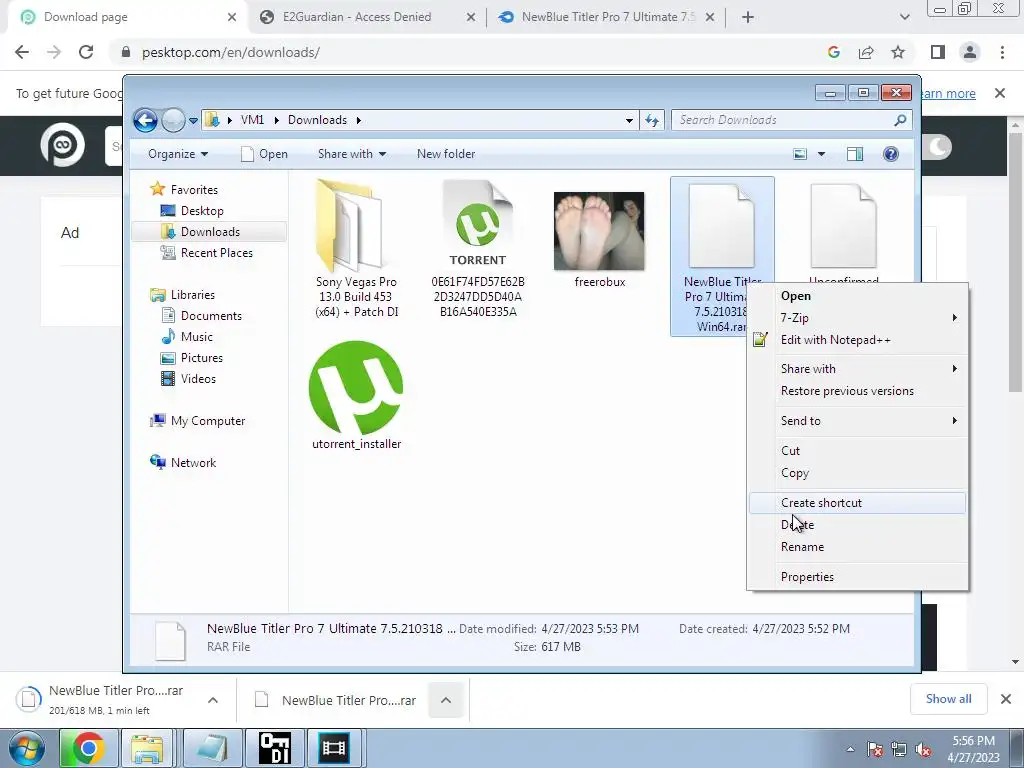Choose Open in the context menu
Viewport: 1024px width, 768px height.
tap(857, 296)
